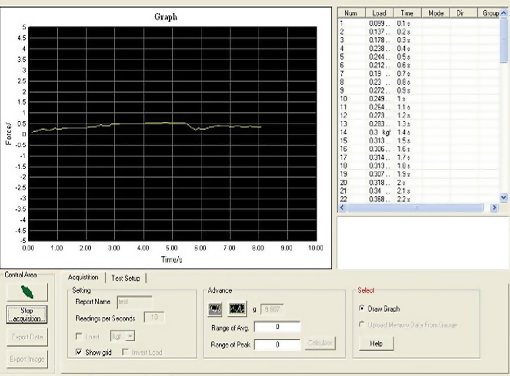Click the Graph title text
Screen dimensions: 510x376
pyautogui.click(x=166, y=17)
